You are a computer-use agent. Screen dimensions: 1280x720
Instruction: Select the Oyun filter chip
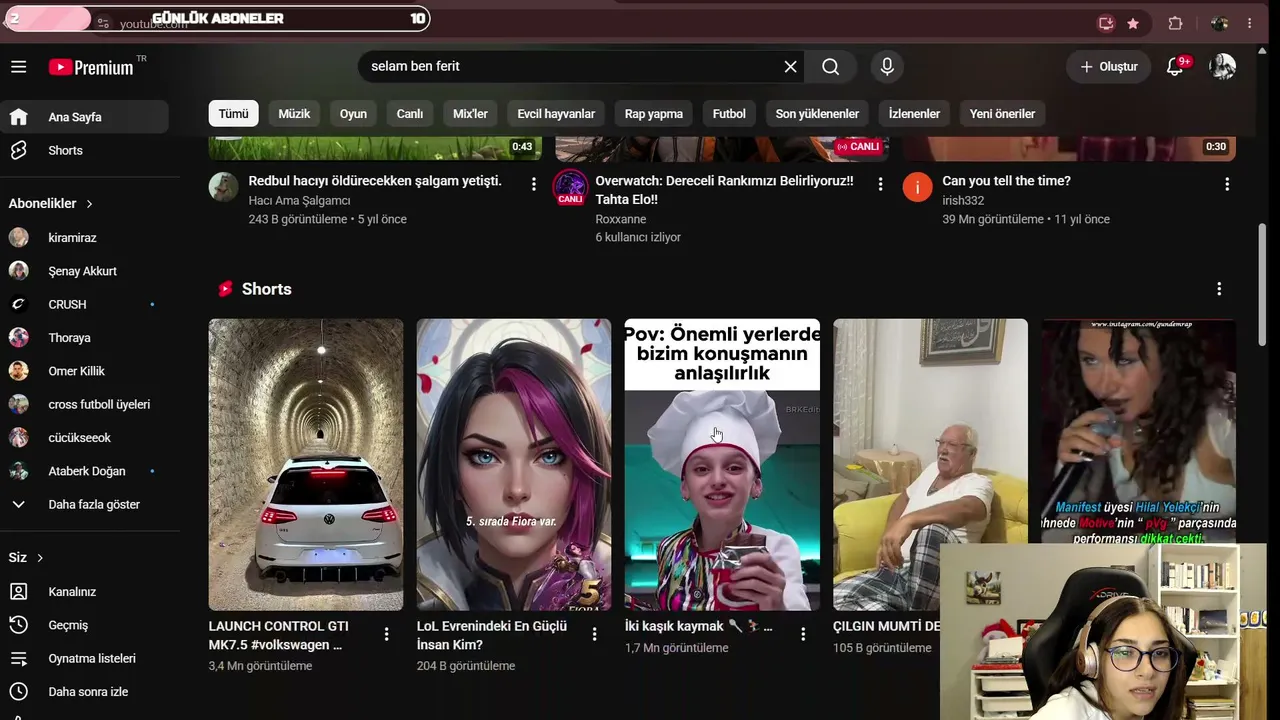[353, 114]
